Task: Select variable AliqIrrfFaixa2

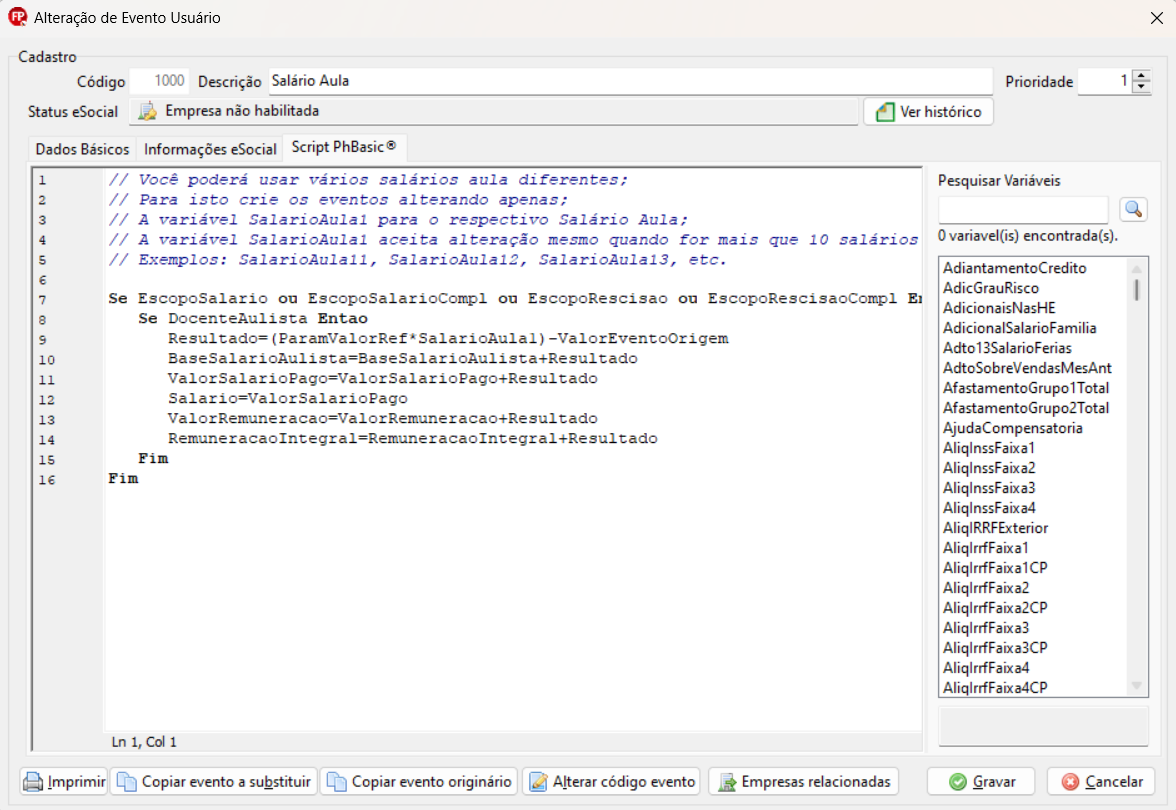Action: (x=986, y=588)
